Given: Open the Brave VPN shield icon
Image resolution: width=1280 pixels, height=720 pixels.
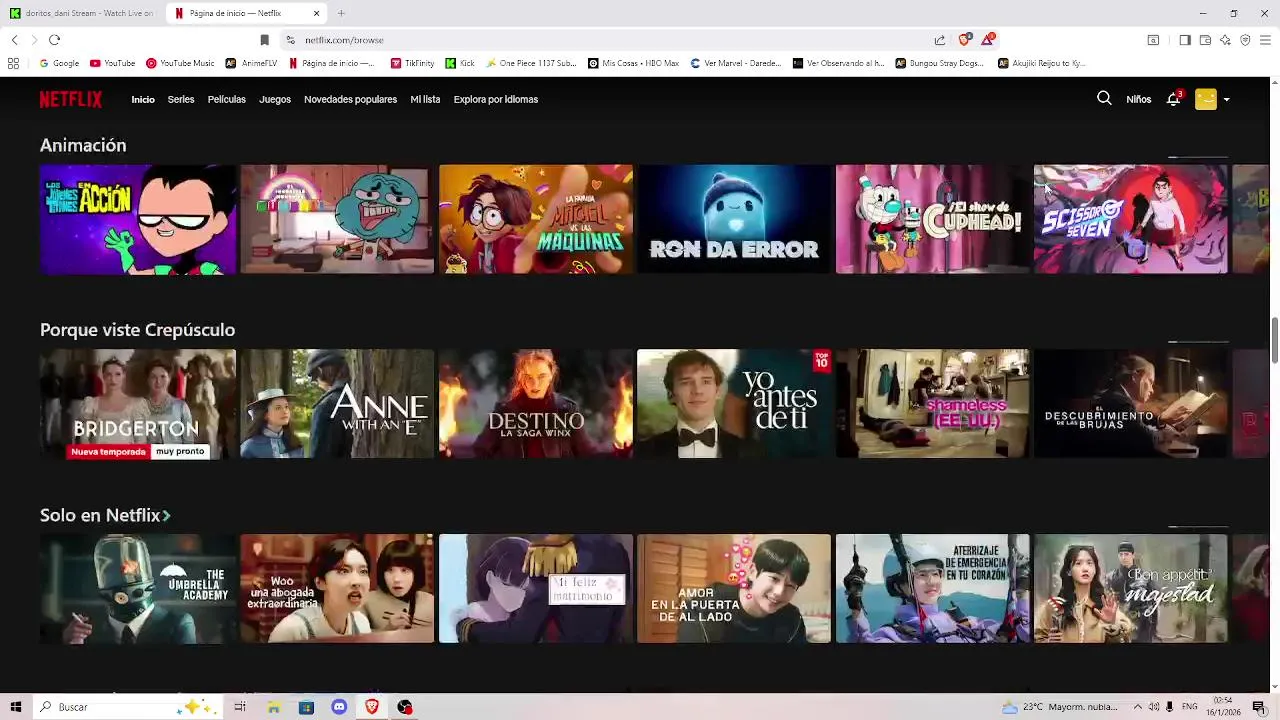Looking at the screenshot, I should coord(1245,40).
